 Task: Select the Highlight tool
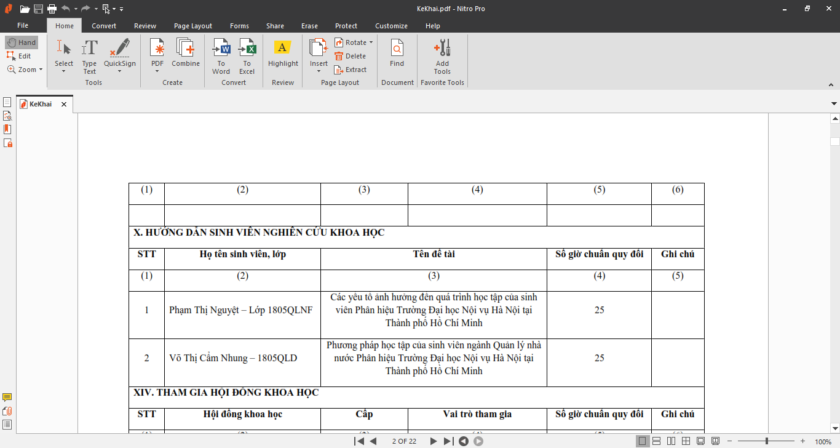click(283, 52)
